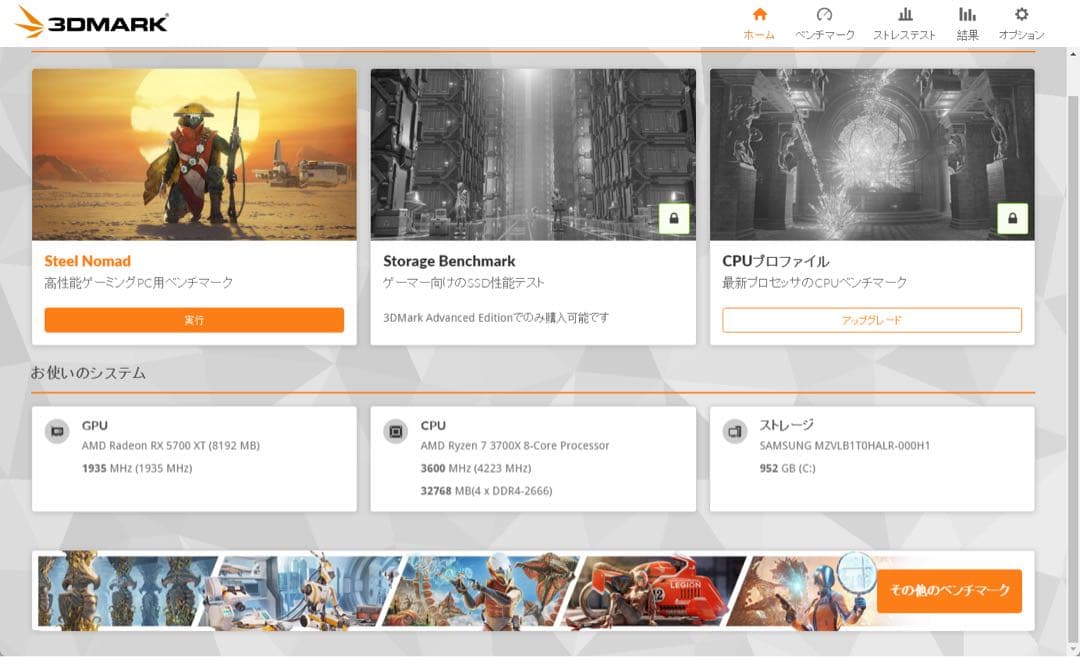
Task: Switch to 結果 tab label
Action: point(967,35)
